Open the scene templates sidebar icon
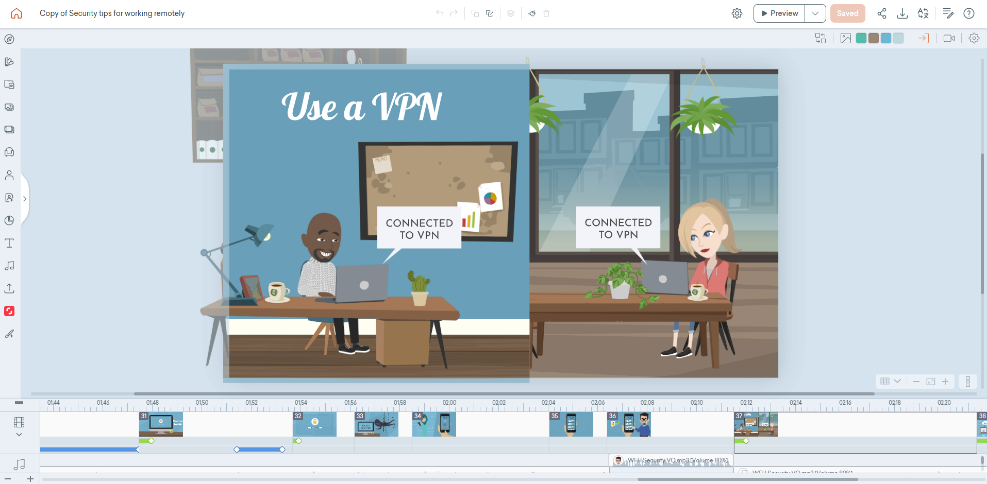This screenshot has height=484, width=987. click(9, 84)
